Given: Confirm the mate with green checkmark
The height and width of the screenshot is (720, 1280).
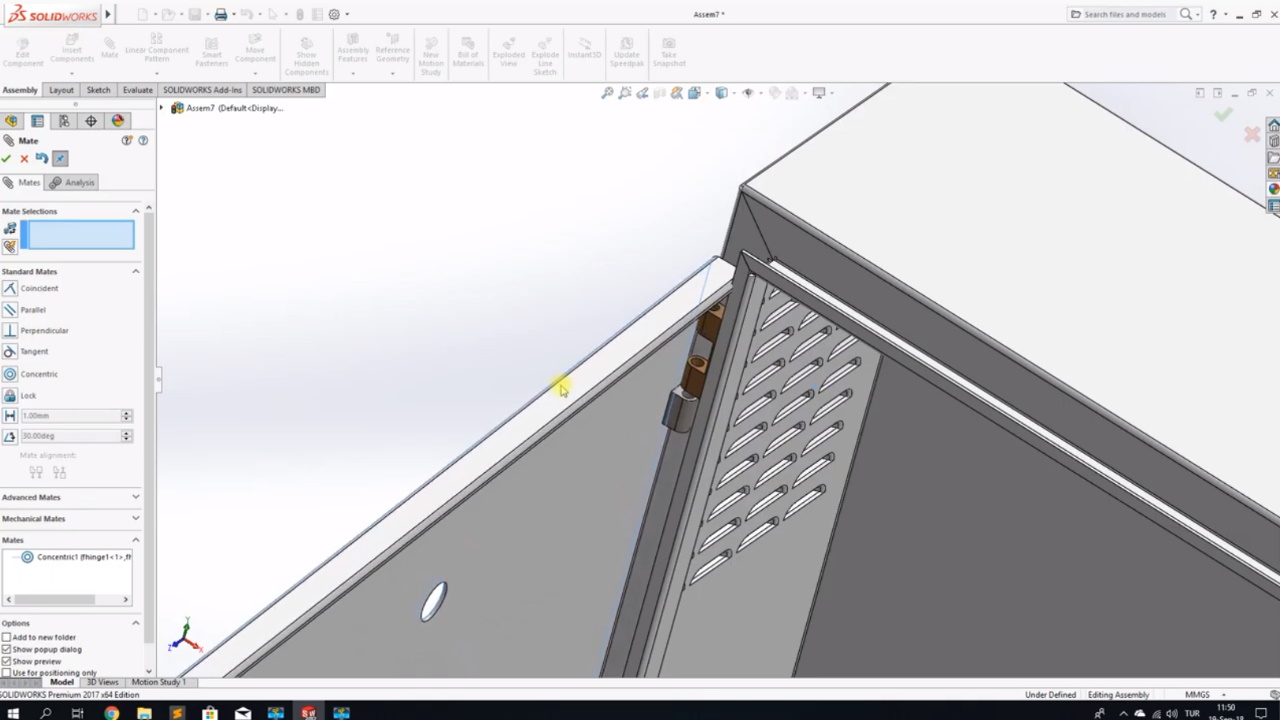Looking at the screenshot, I should point(7,158).
